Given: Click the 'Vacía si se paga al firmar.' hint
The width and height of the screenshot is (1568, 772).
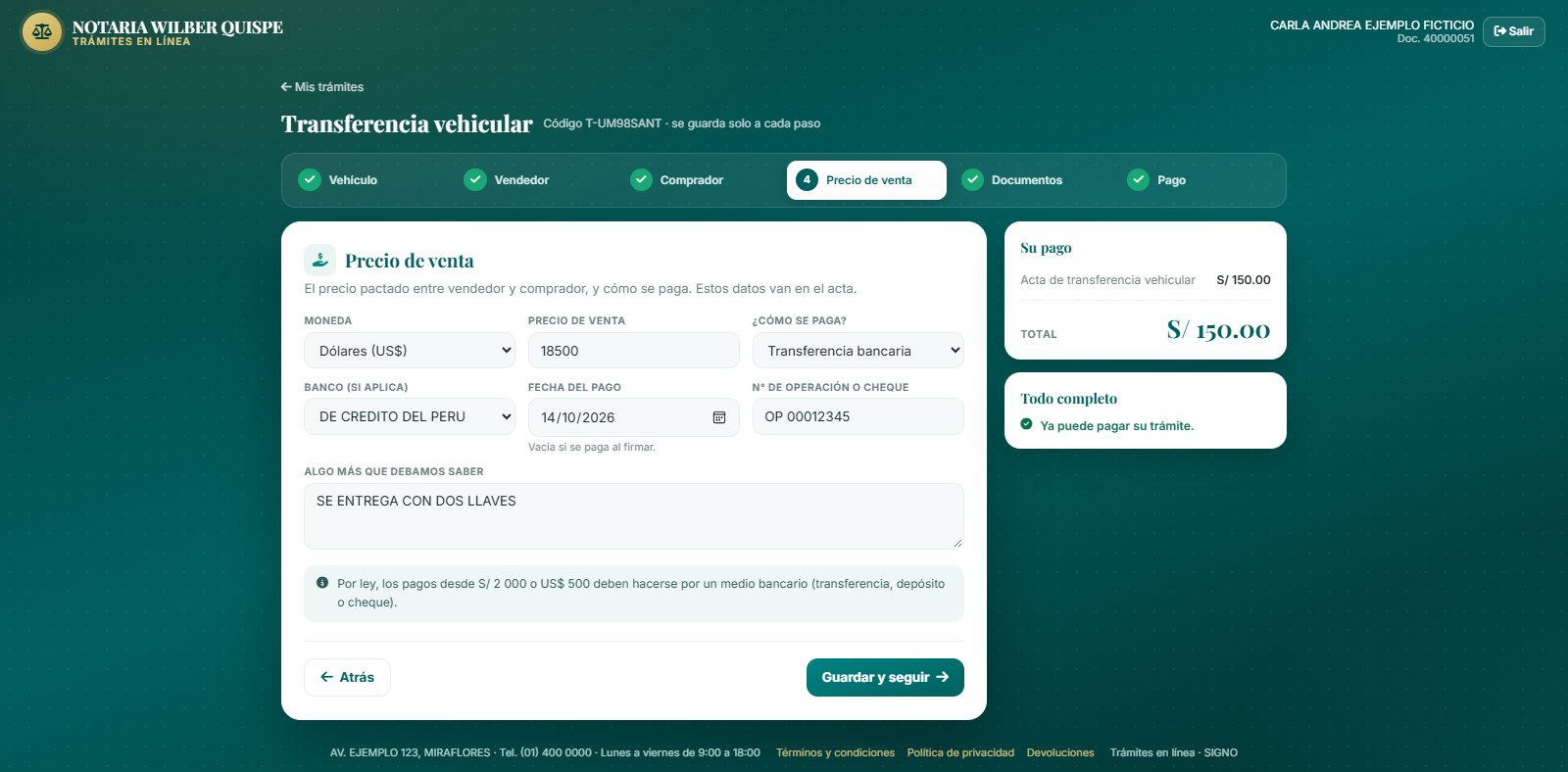Looking at the screenshot, I should (x=592, y=447).
